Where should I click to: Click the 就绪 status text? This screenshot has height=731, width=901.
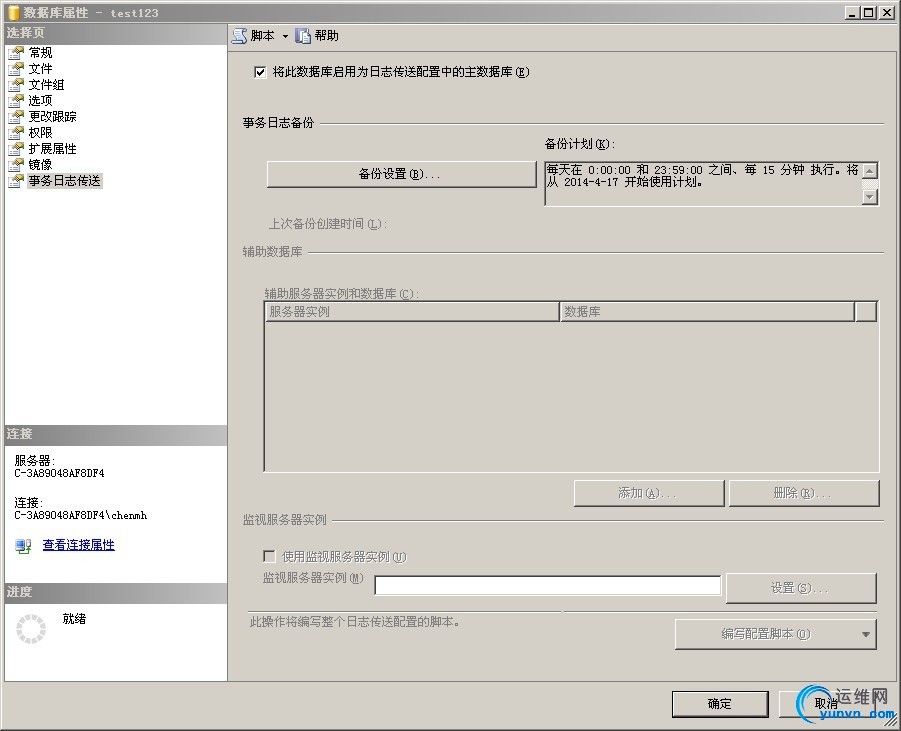click(74, 619)
